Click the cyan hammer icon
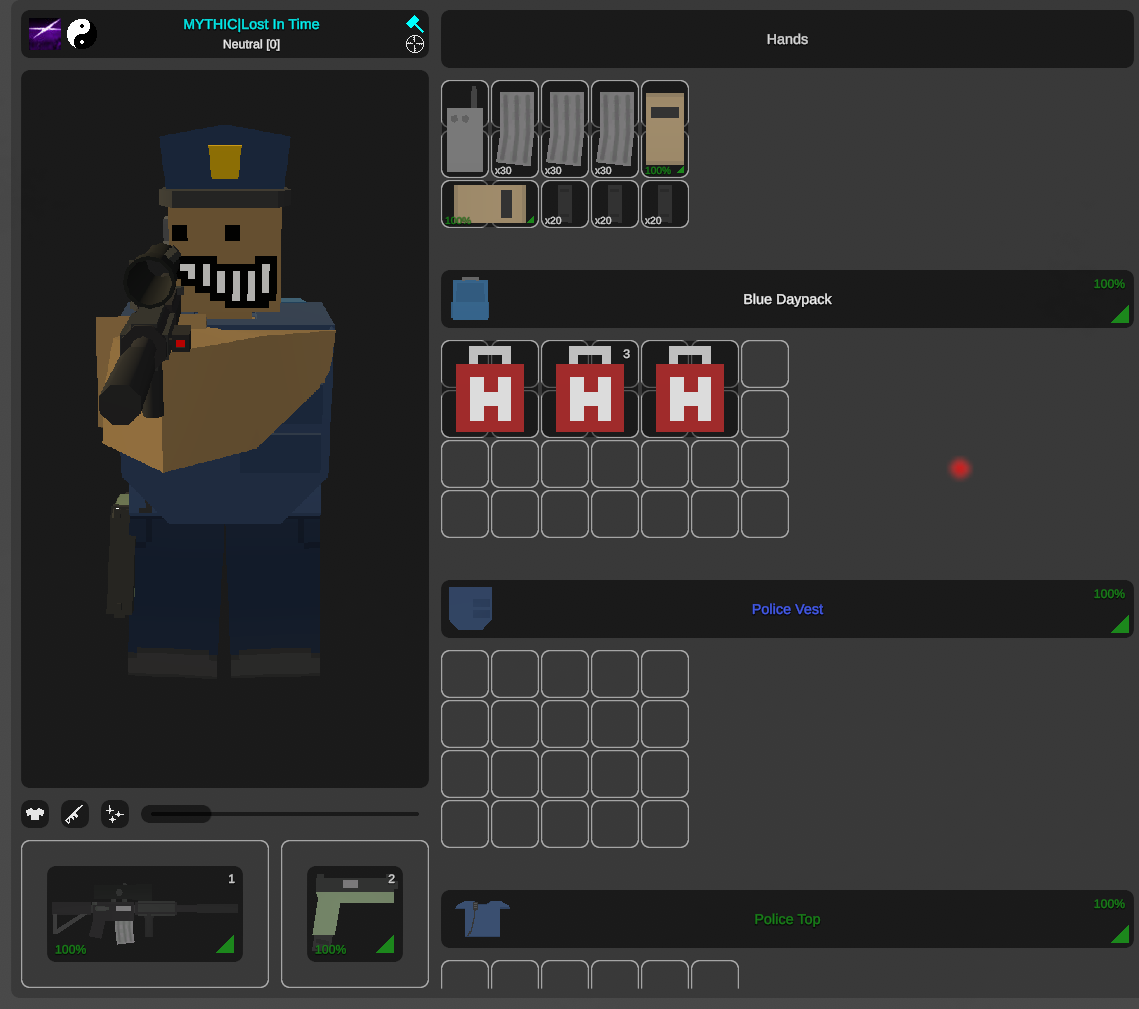This screenshot has height=1009, width=1139. pos(415,23)
